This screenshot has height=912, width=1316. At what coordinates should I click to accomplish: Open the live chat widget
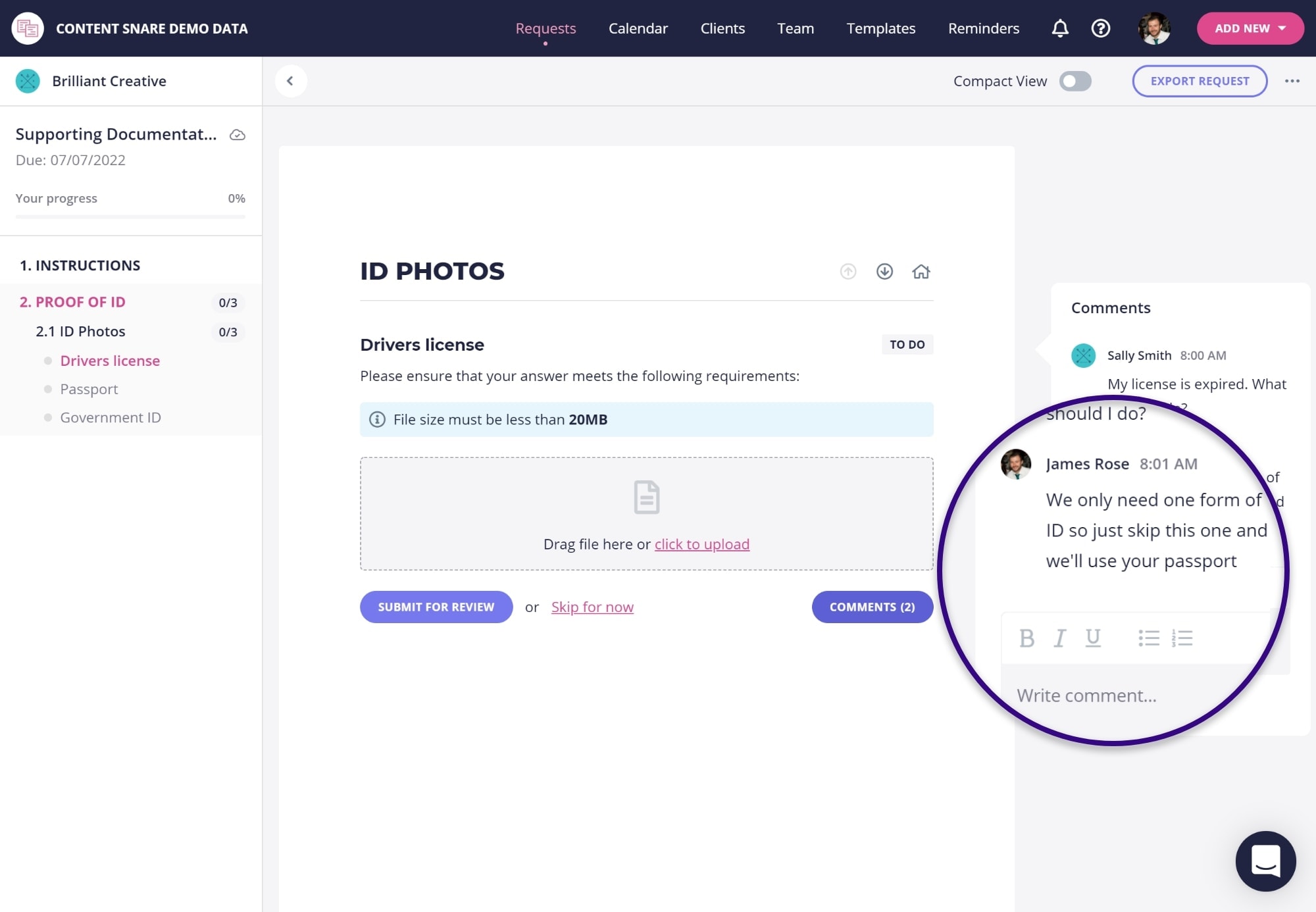tap(1265, 861)
